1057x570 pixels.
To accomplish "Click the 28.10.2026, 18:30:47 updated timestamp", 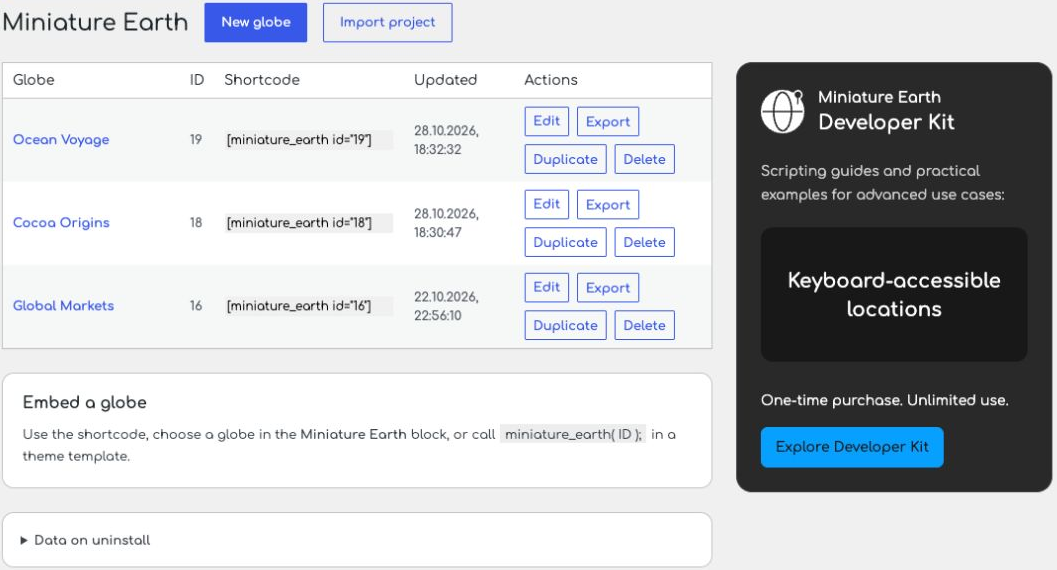I will 446,222.
